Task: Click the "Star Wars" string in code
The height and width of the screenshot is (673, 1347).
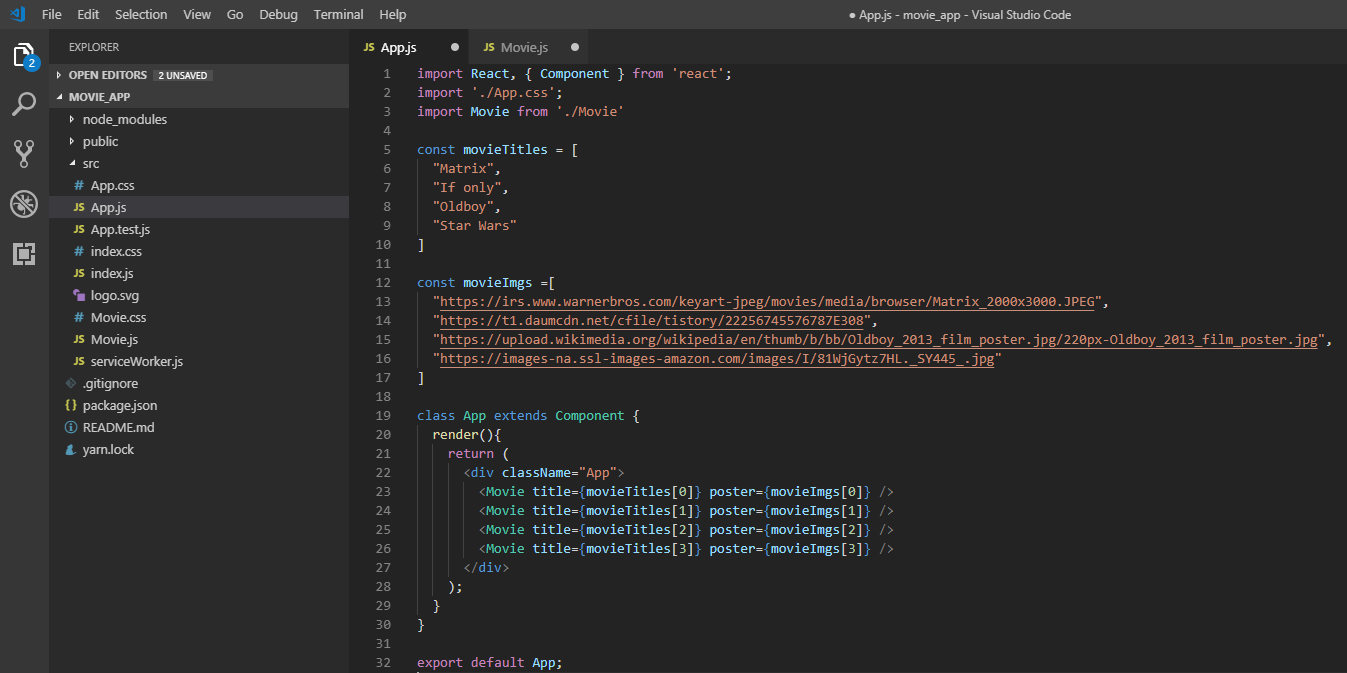Action: coord(475,225)
